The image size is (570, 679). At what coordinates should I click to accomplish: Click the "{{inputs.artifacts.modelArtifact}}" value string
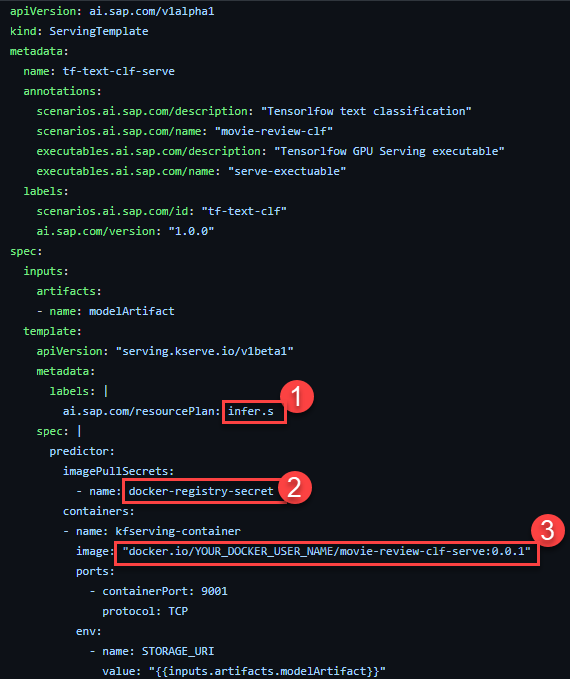point(267,671)
